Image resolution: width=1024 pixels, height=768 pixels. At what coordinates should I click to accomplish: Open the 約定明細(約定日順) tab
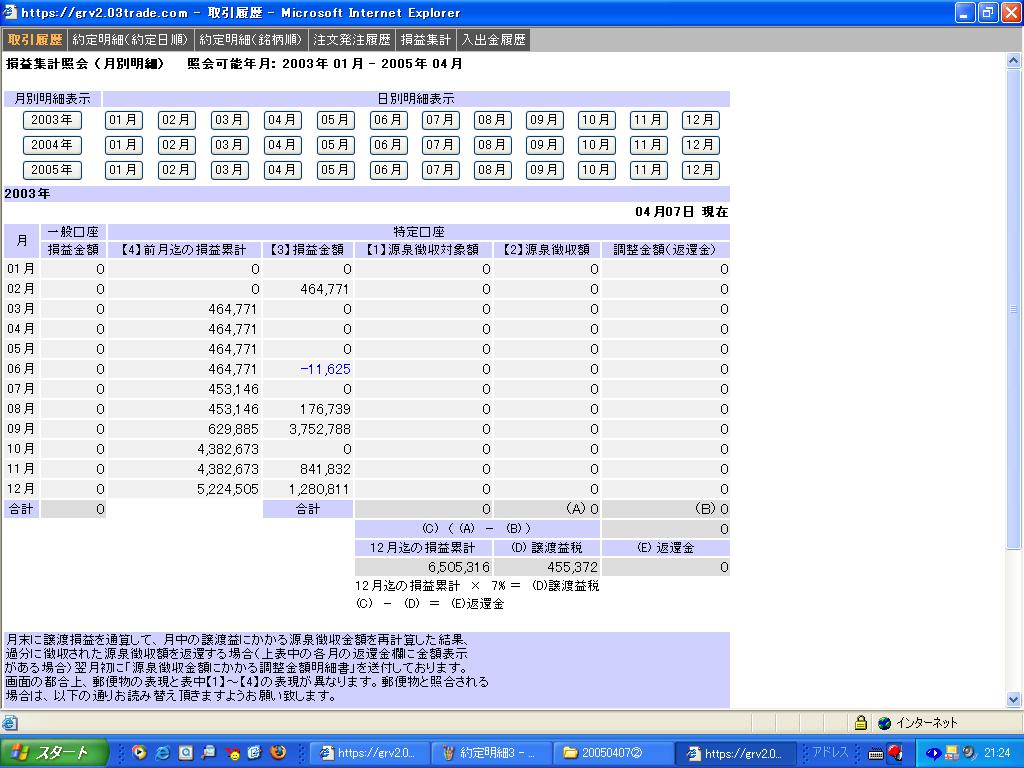coord(130,40)
